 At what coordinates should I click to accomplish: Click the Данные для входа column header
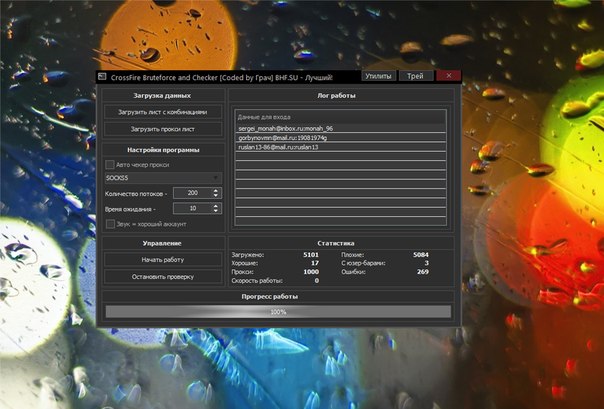point(341,117)
